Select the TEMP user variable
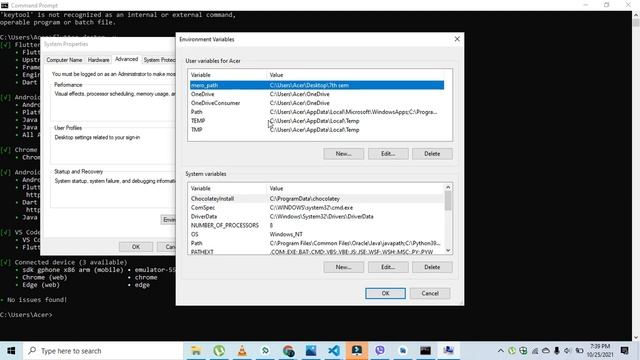This screenshot has width=640, height=360. click(x=317, y=121)
